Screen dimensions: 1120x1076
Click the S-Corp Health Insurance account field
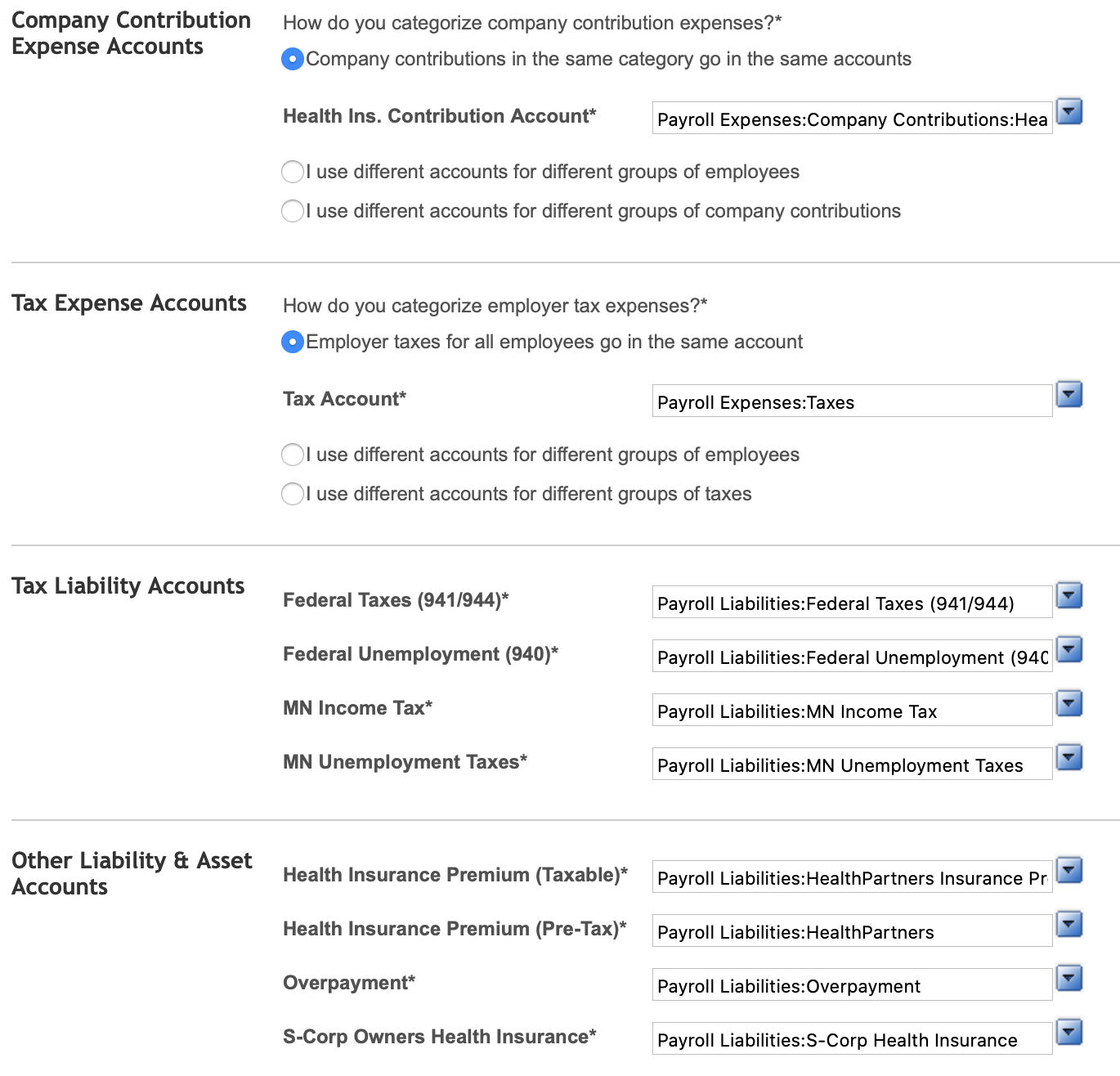(850, 1038)
